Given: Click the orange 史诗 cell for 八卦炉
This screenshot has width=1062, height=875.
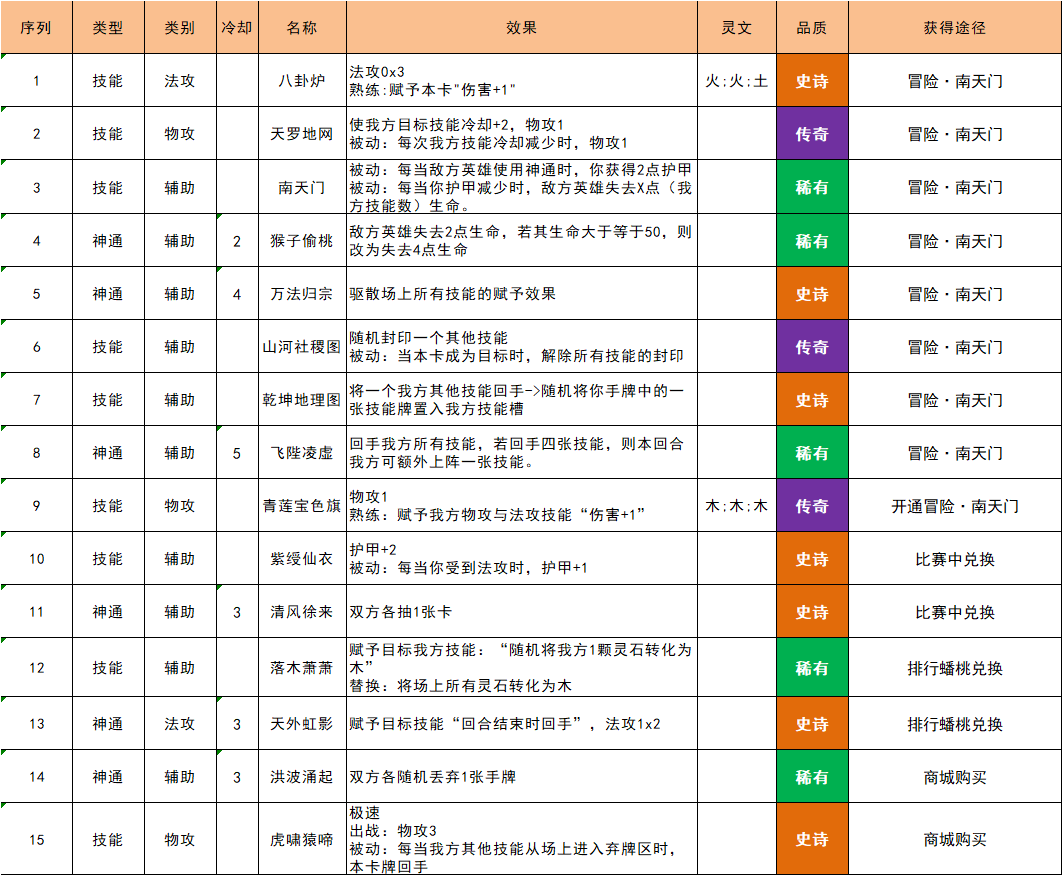Looking at the screenshot, I should pos(812,81).
